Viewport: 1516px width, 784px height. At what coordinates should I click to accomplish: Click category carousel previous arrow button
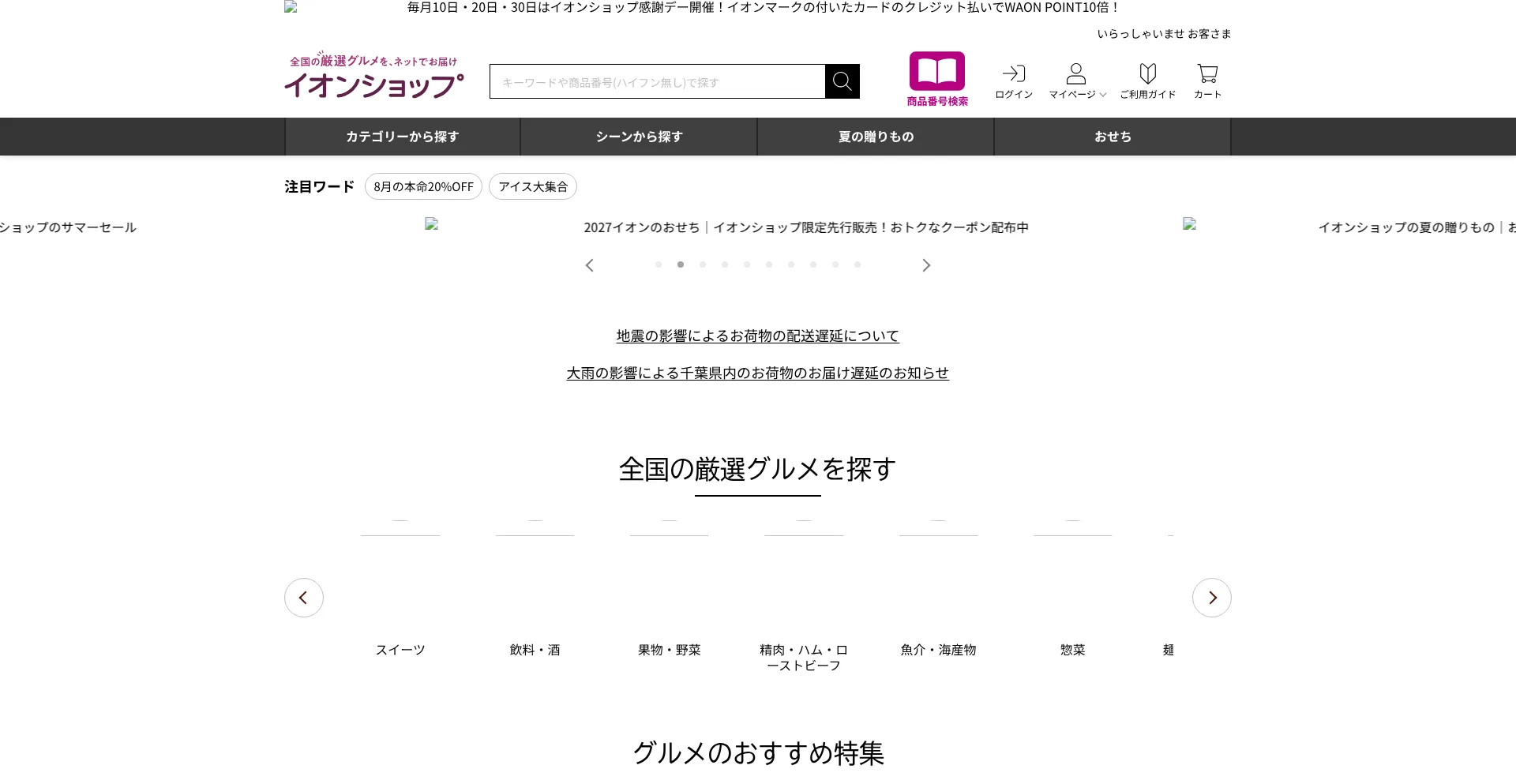coord(304,598)
